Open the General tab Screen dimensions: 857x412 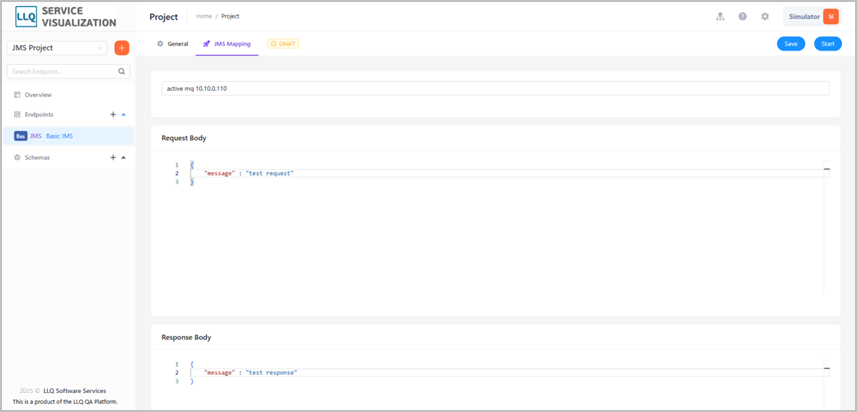[x=173, y=44]
